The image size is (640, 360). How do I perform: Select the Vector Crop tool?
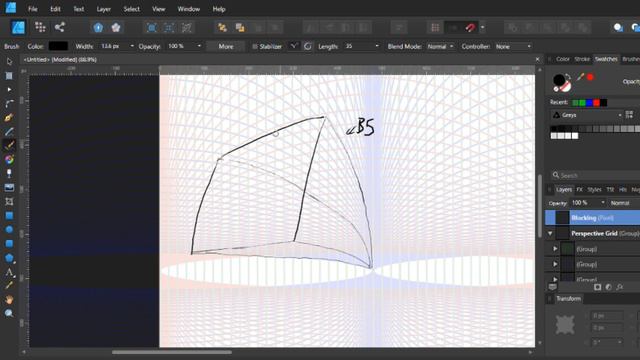(x=9, y=201)
